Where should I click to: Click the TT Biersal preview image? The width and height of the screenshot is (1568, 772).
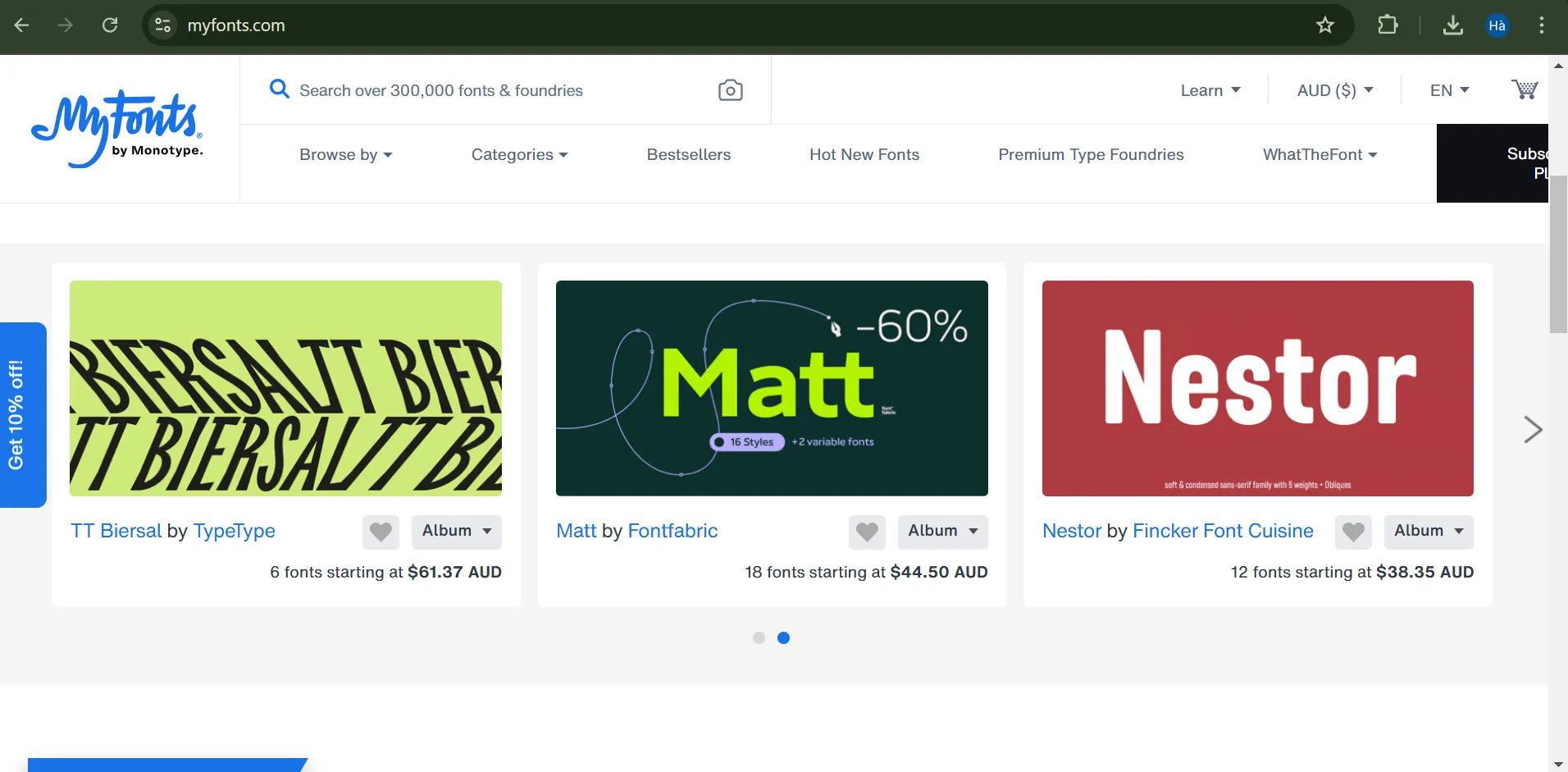point(285,388)
